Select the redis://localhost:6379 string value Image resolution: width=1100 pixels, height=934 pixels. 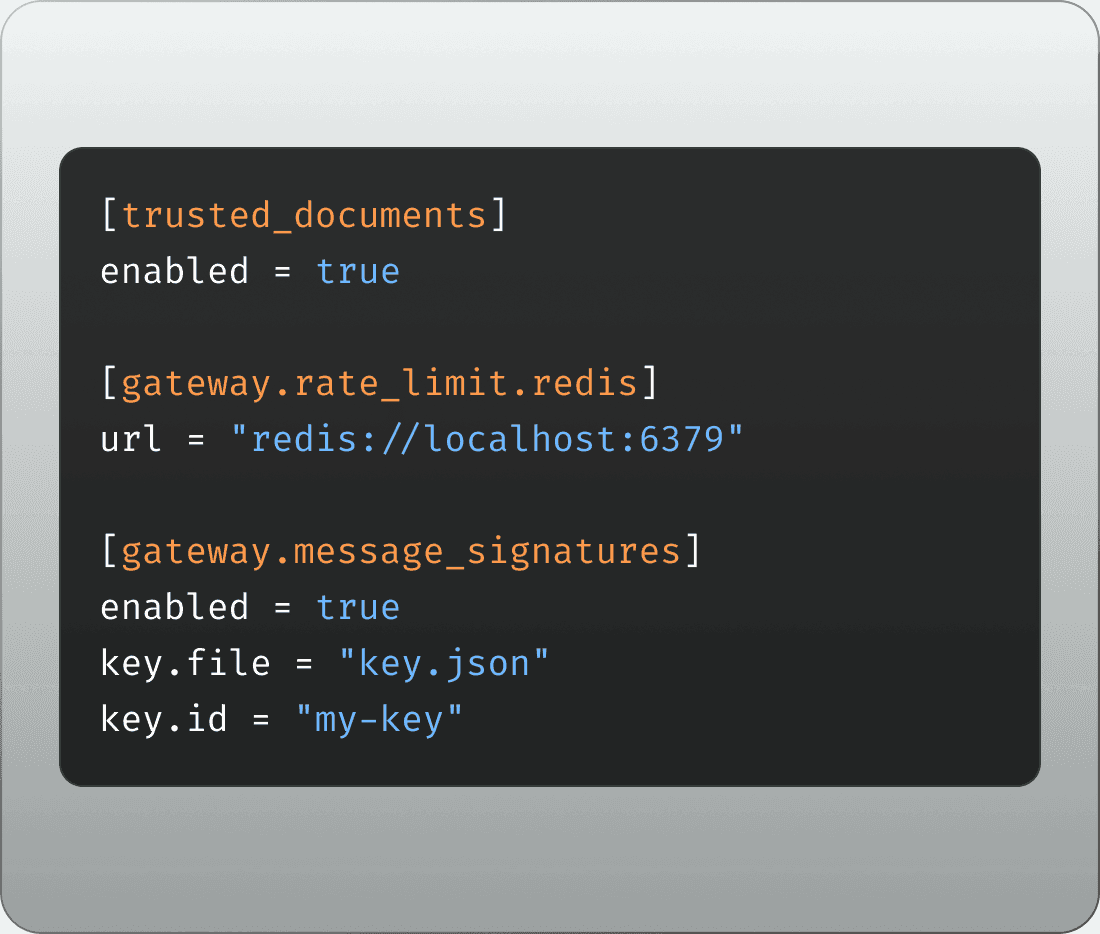click(x=487, y=440)
